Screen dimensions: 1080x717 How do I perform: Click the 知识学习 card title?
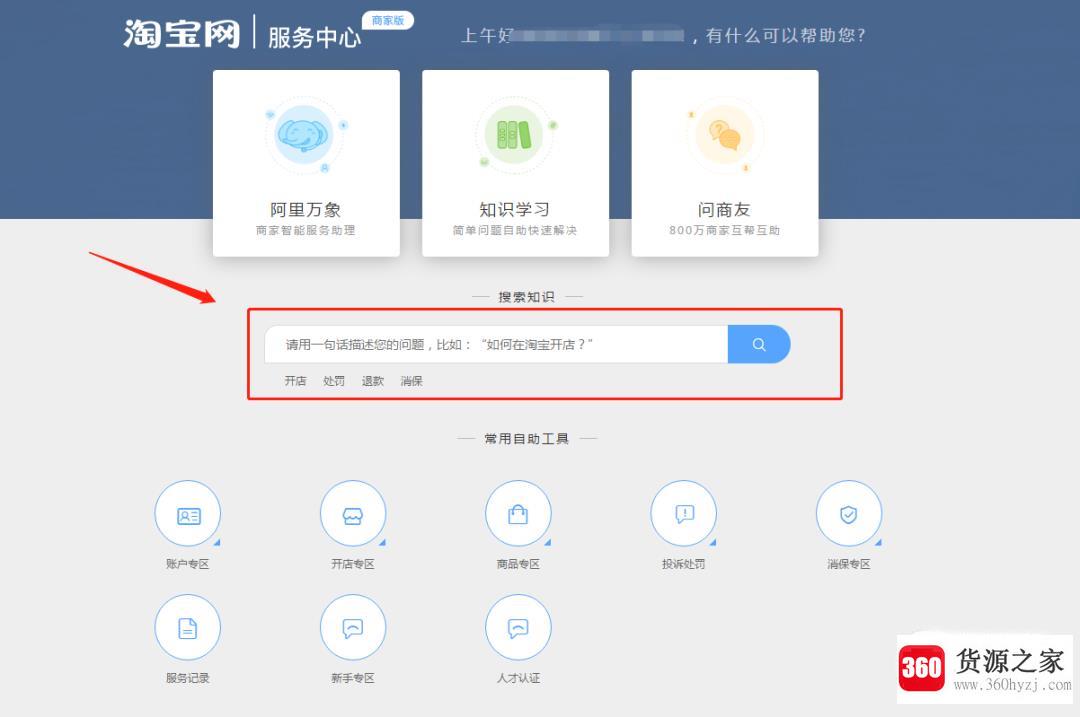tap(515, 209)
